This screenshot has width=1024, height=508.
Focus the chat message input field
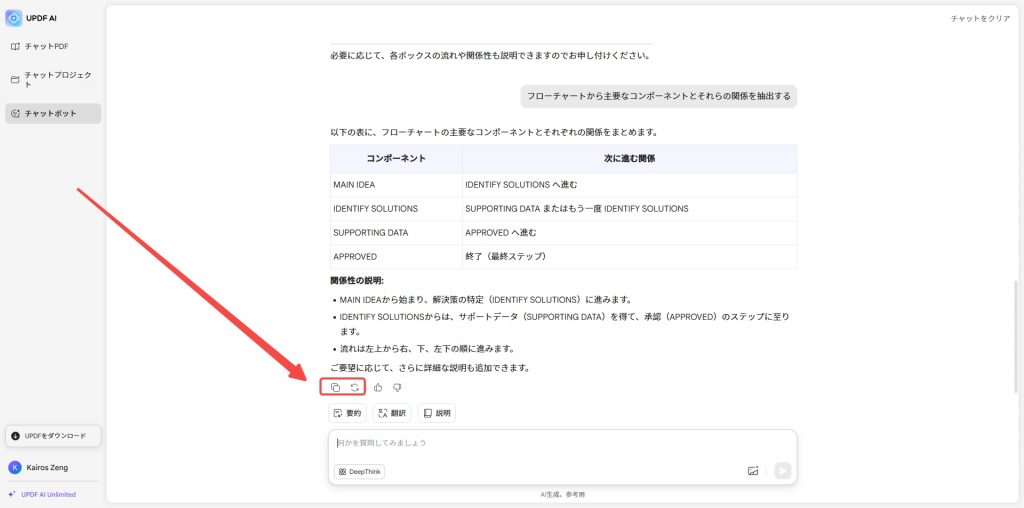(x=562, y=443)
